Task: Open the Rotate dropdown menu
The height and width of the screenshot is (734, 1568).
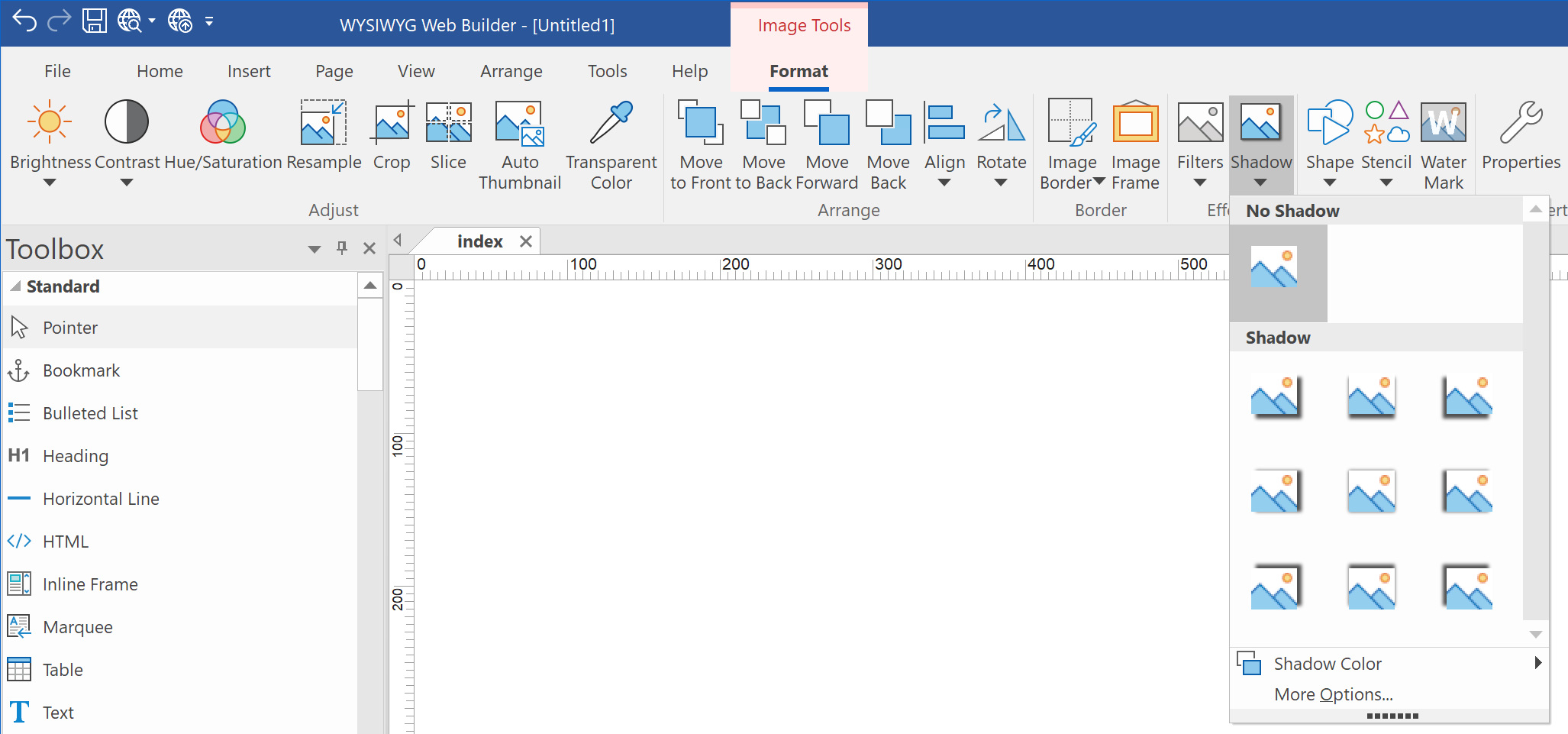Action: pos(1001,183)
